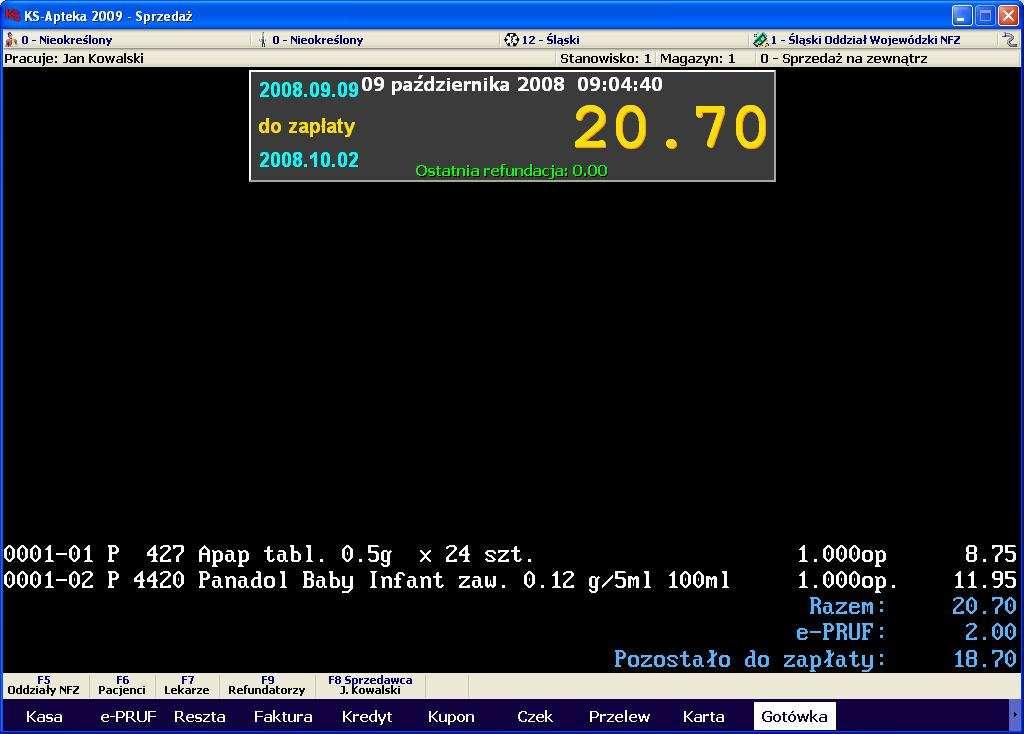This screenshot has height=734, width=1024.
Task: Select Gotówka payment option
Action: pyautogui.click(x=794, y=716)
